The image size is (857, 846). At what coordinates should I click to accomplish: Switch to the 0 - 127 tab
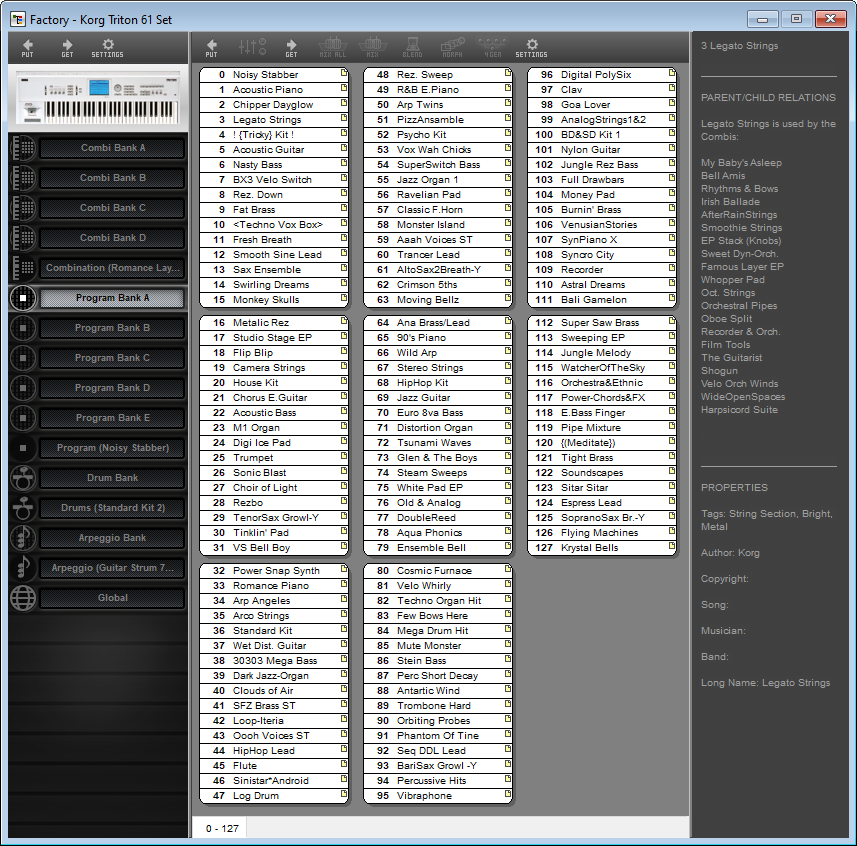pos(222,829)
